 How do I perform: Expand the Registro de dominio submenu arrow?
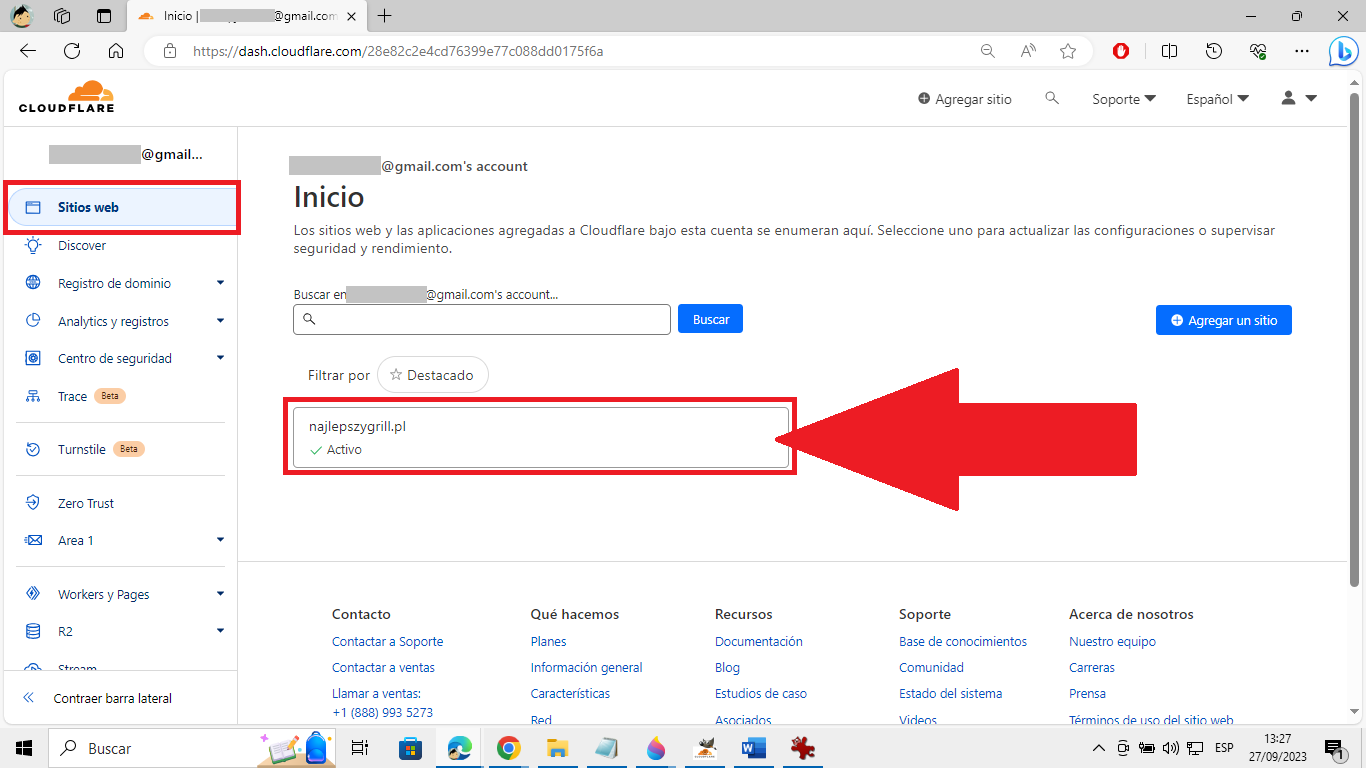point(220,283)
